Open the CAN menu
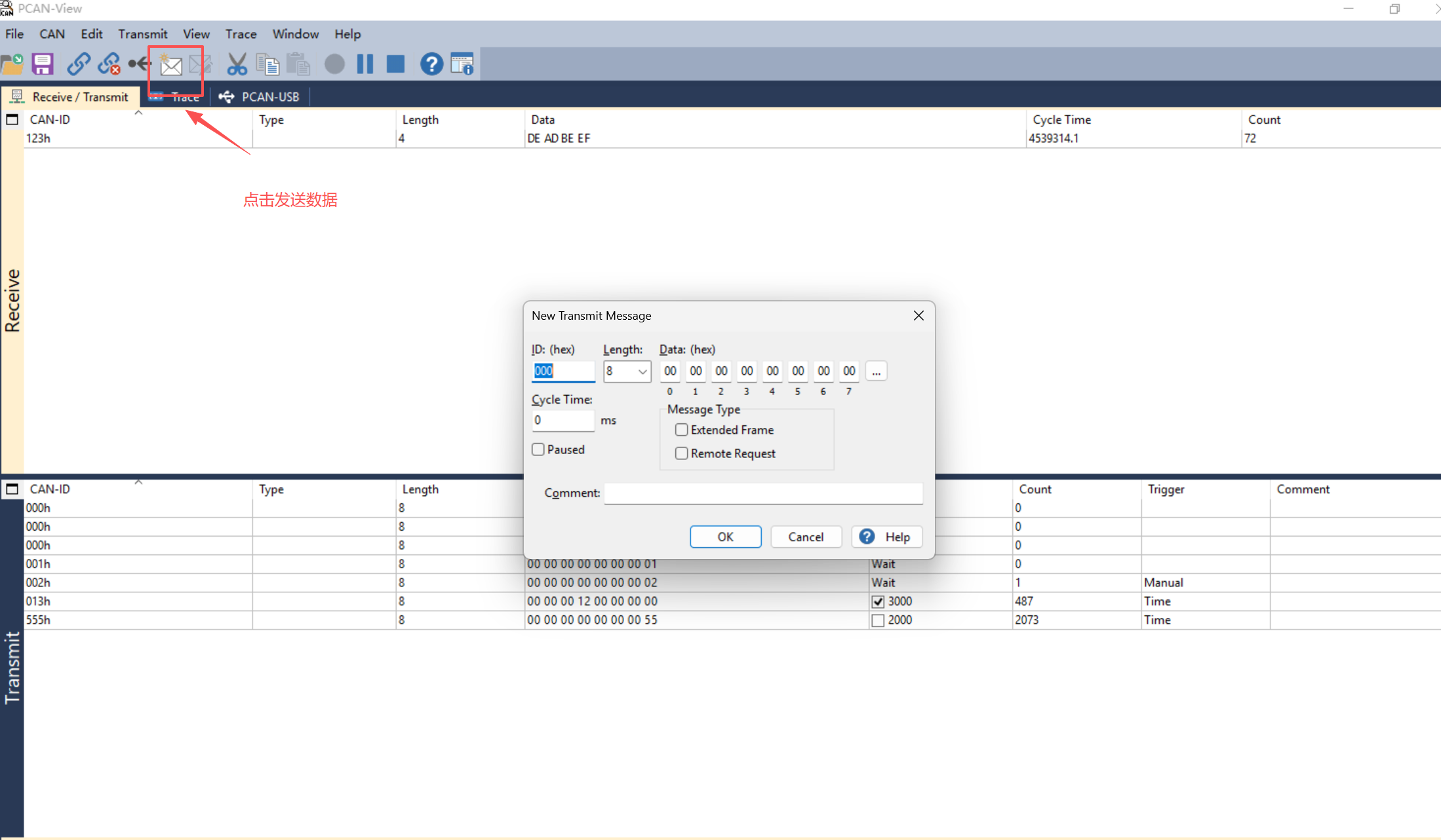This screenshot has width=1441, height=840. 52,34
